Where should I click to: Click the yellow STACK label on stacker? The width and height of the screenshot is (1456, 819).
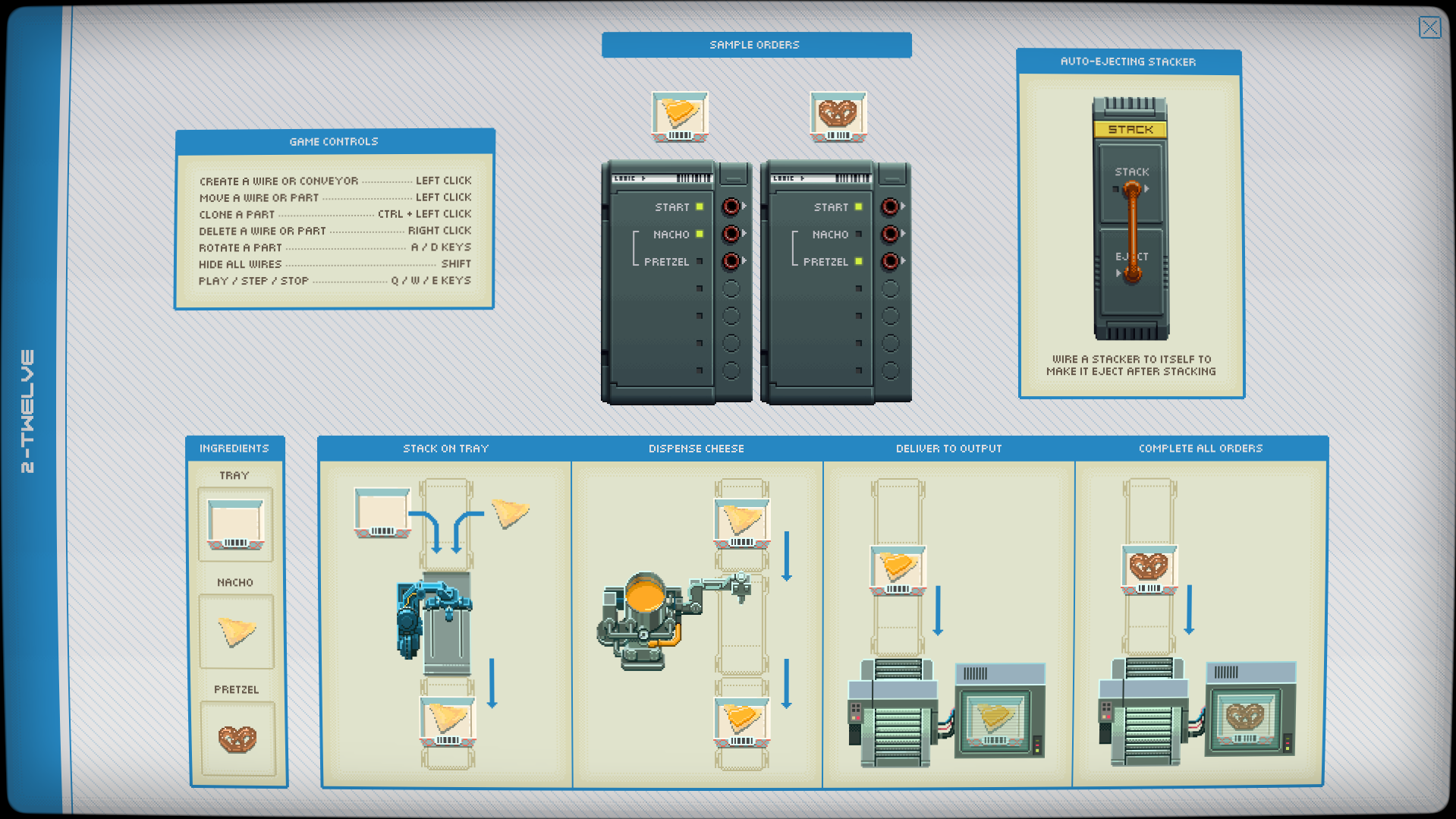(x=1130, y=130)
